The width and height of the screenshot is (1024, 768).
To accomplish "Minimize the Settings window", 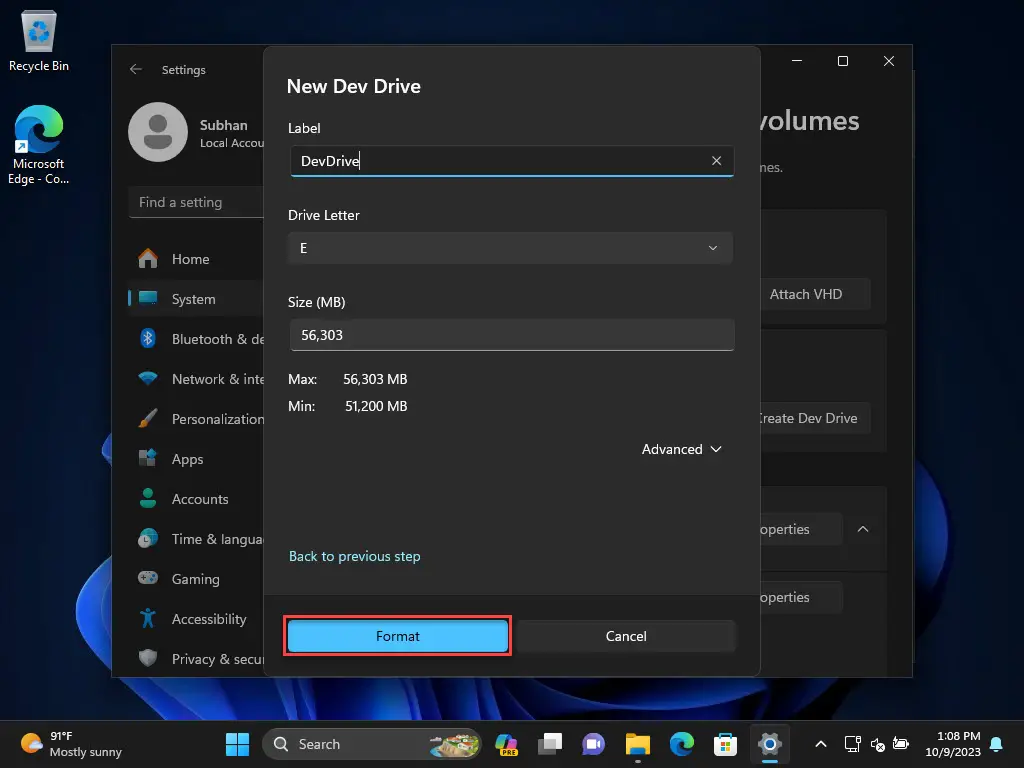I will 797,61.
